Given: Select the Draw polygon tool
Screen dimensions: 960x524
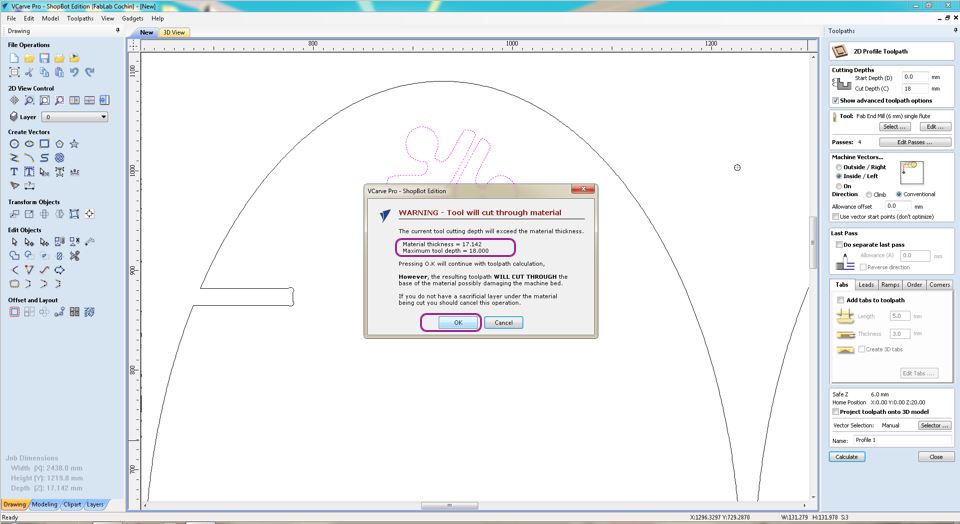Looking at the screenshot, I should pyautogui.click(x=59, y=144).
